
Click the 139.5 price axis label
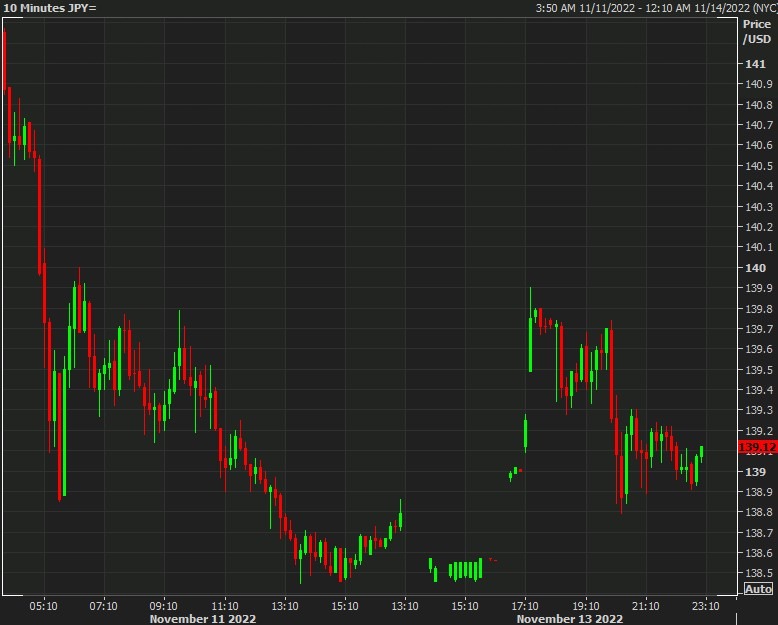coord(759,370)
